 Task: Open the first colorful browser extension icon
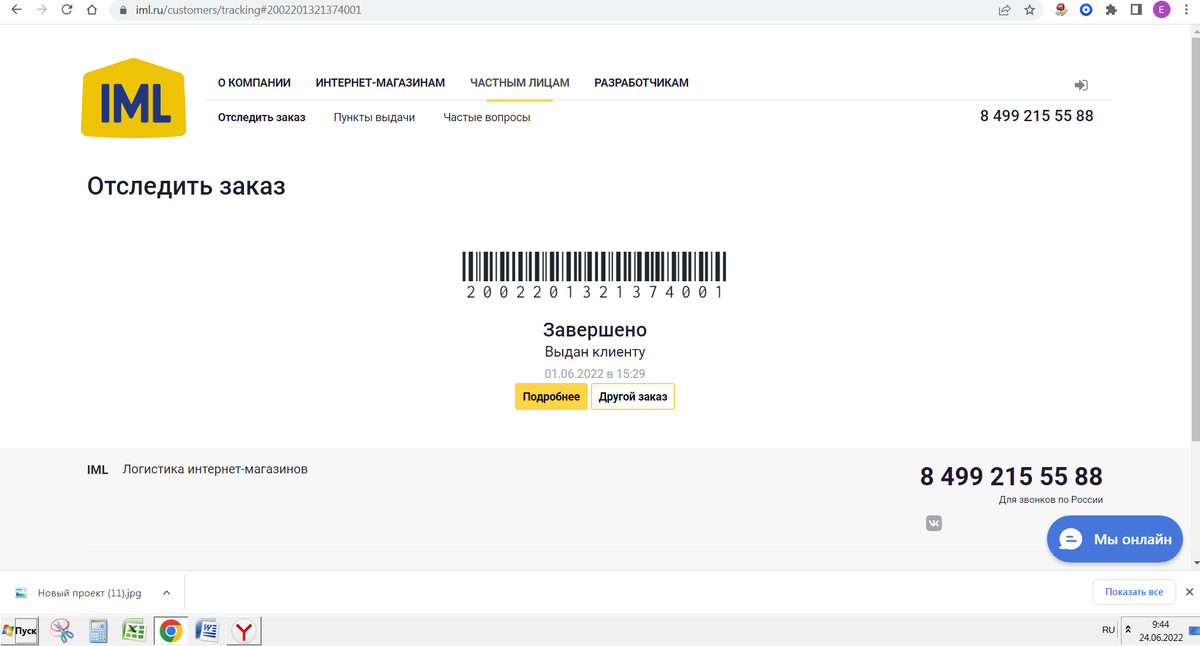click(x=1061, y=10)
